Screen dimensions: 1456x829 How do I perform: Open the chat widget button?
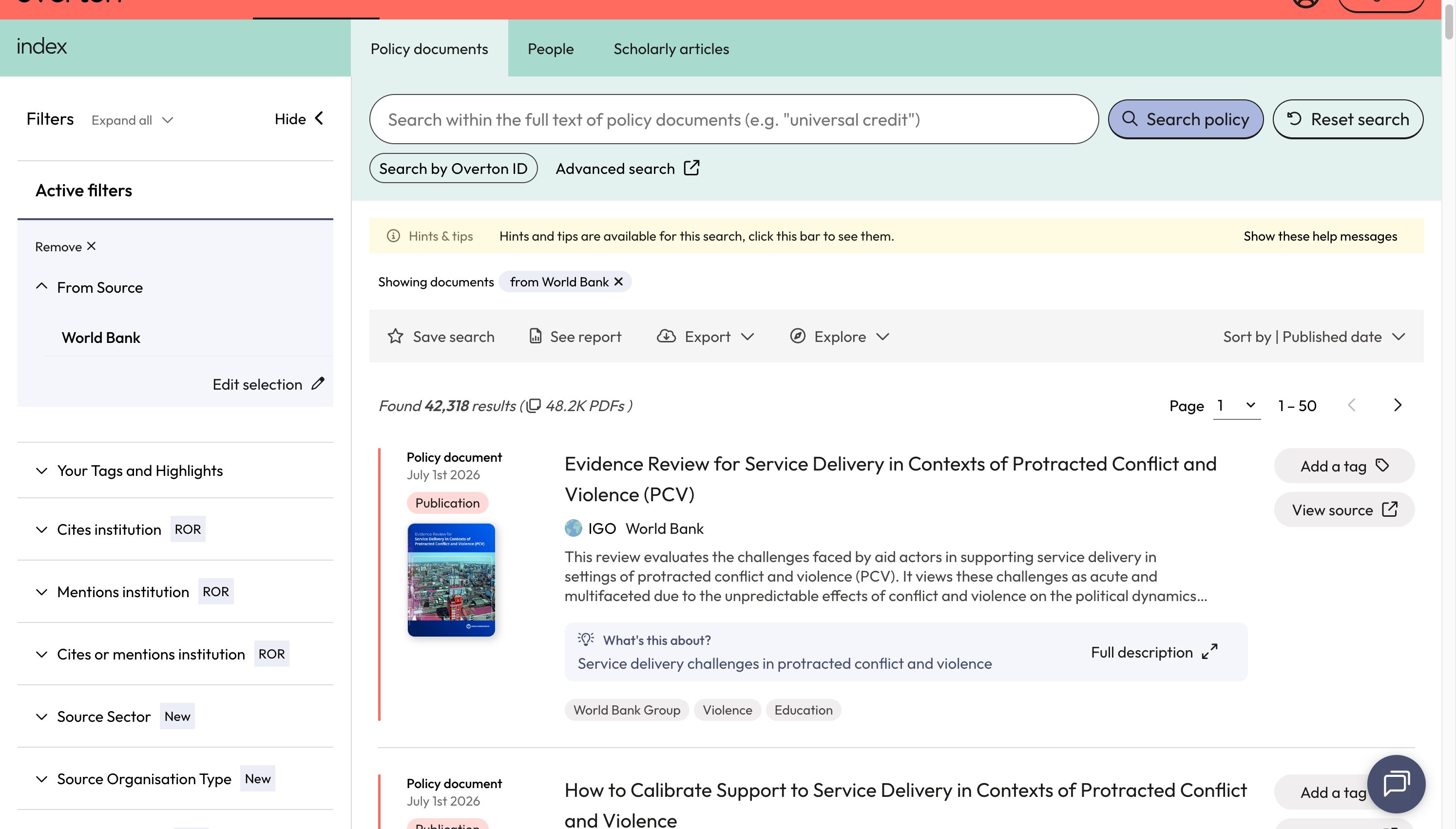[x=1396, y=783]
